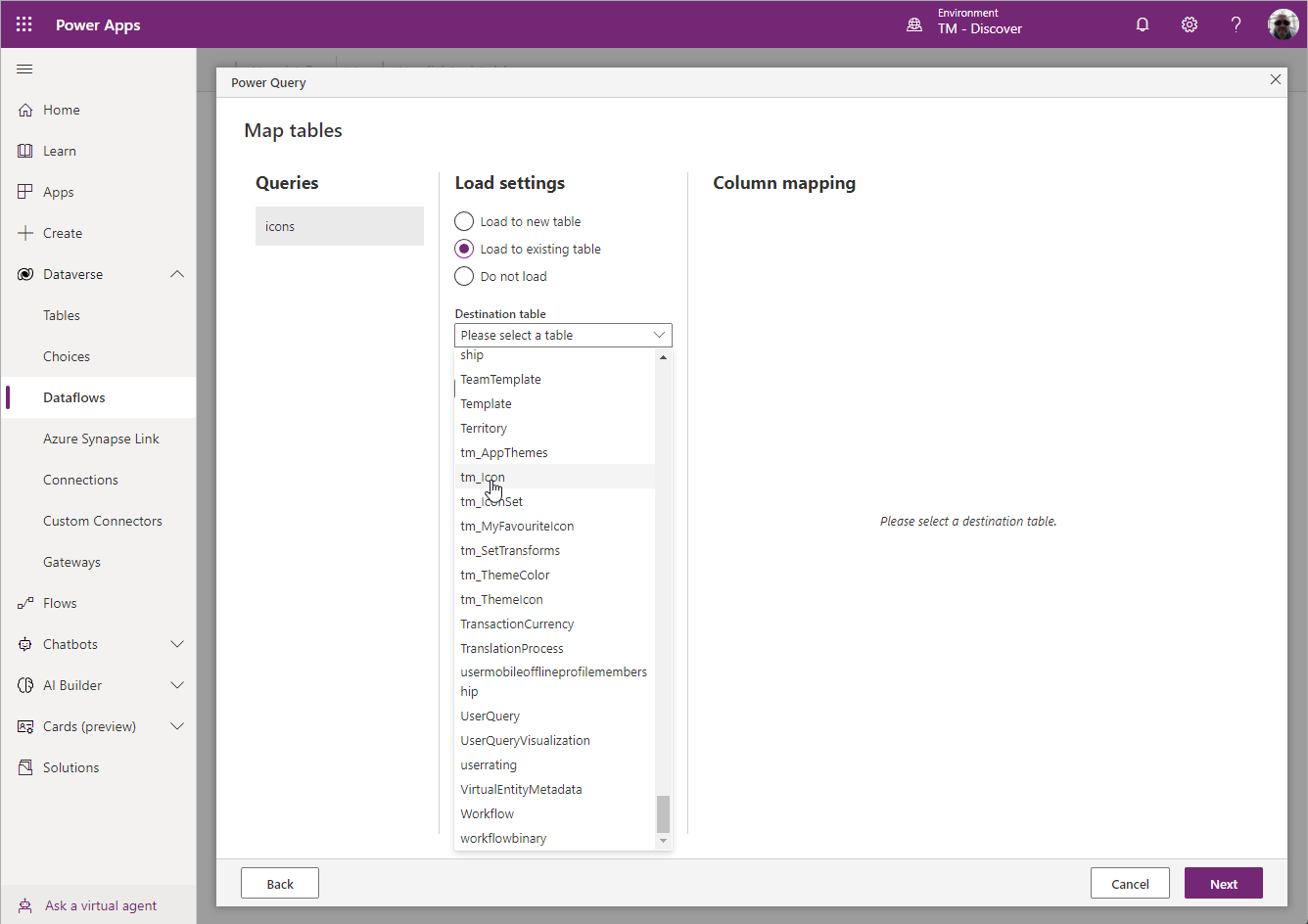
Task: Click the virtual agent person icon
Action: coord(25,906)
